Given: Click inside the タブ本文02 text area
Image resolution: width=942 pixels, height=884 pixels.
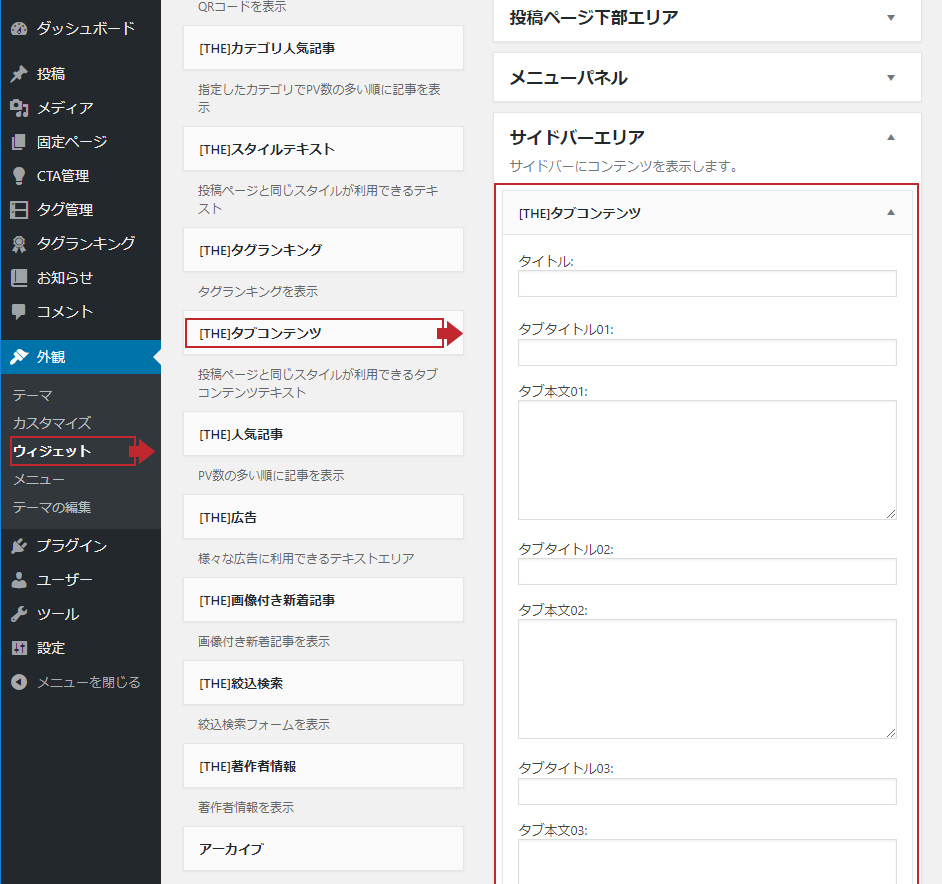Looking at the screenshot, I should coord(707,678).
